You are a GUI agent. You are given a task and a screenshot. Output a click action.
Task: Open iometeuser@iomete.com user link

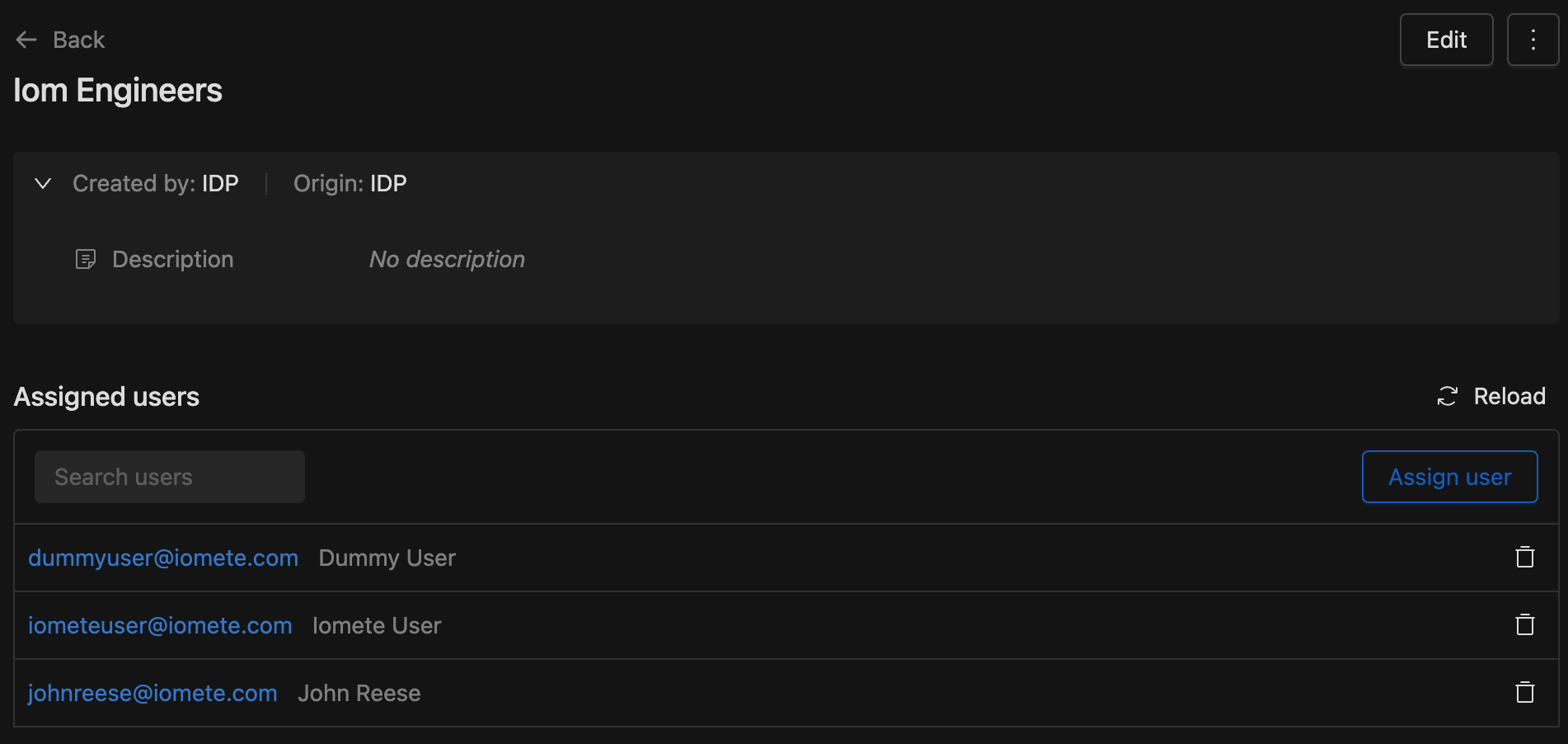(160, 625)
